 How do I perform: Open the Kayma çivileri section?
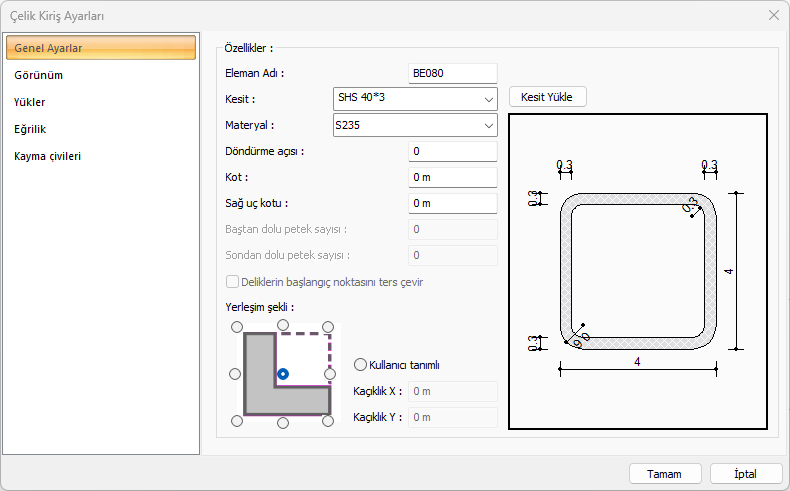pos(48,156)
